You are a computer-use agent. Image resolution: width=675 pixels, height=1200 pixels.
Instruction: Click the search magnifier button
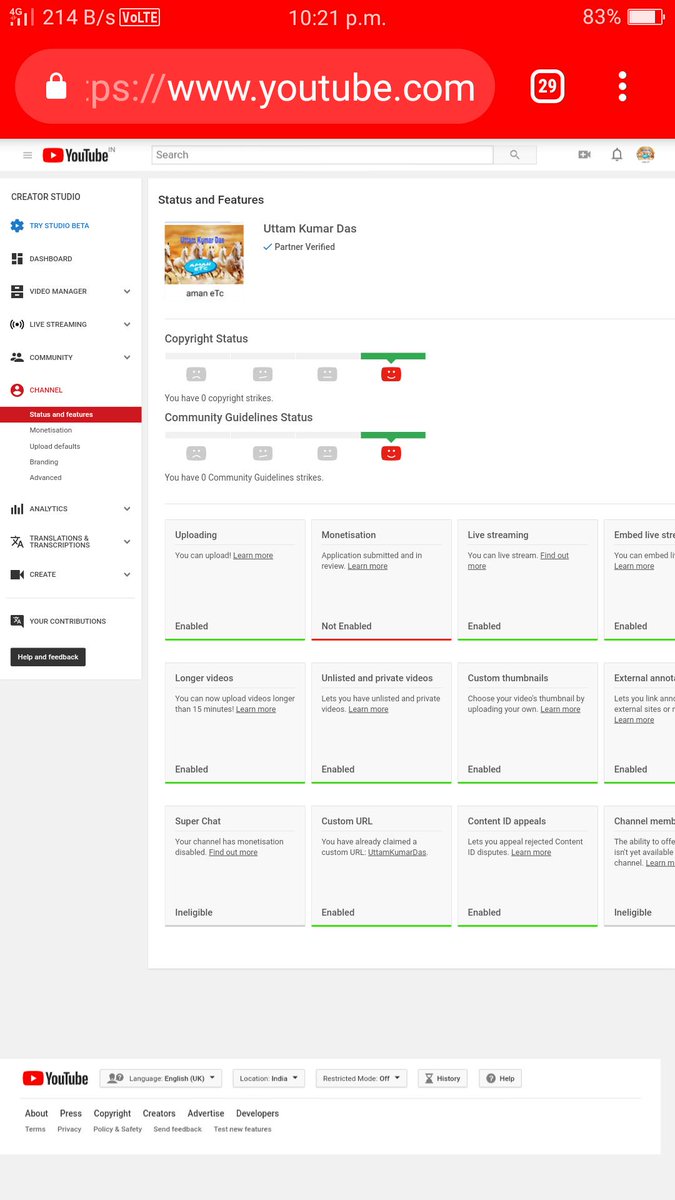coord(515,155)
